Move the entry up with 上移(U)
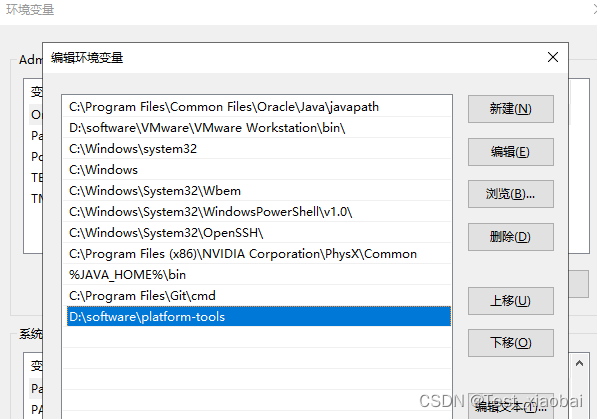 pos(511,301)
